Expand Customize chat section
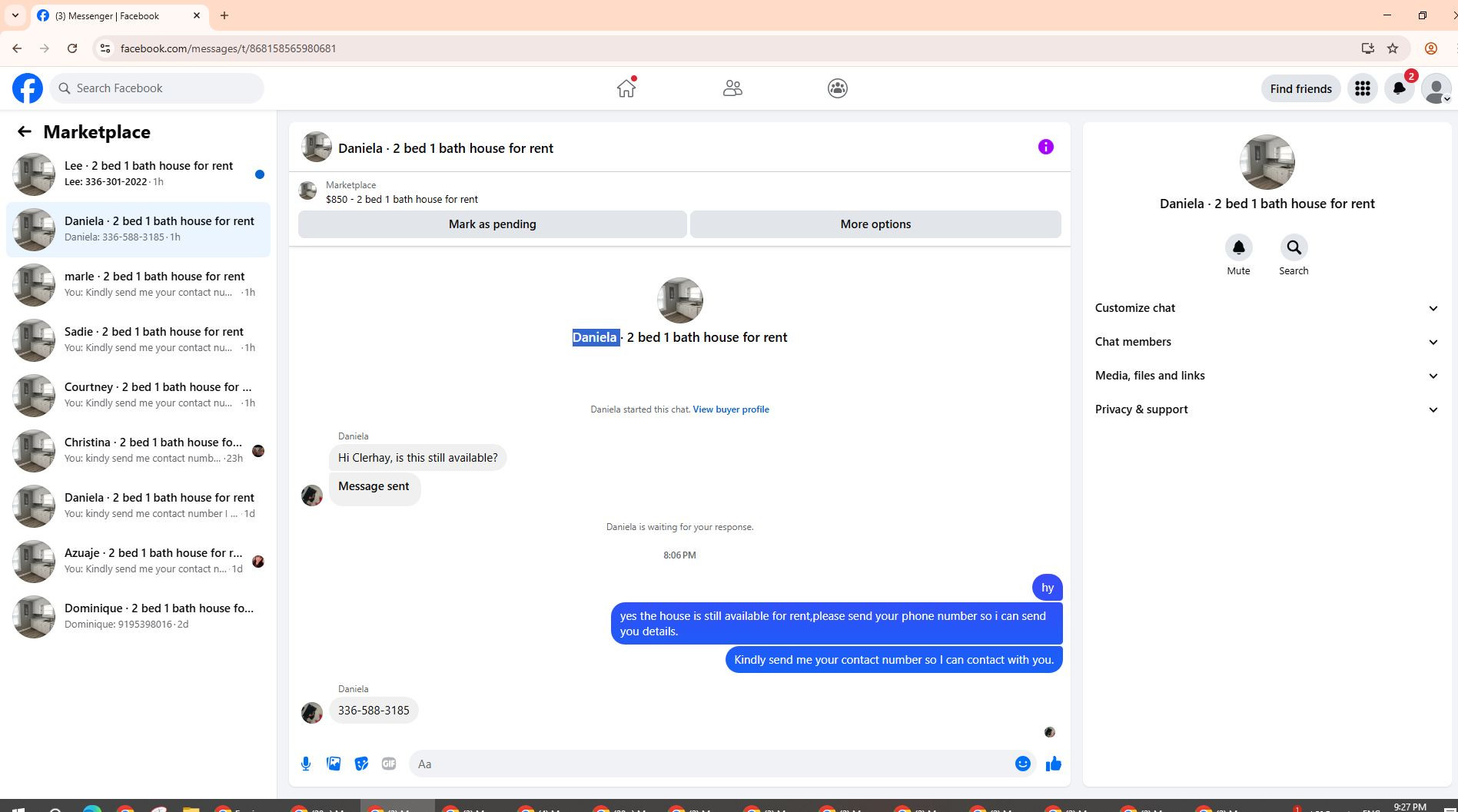The height and width of the screenshot is (812, 1458). tap(1267, 308)
